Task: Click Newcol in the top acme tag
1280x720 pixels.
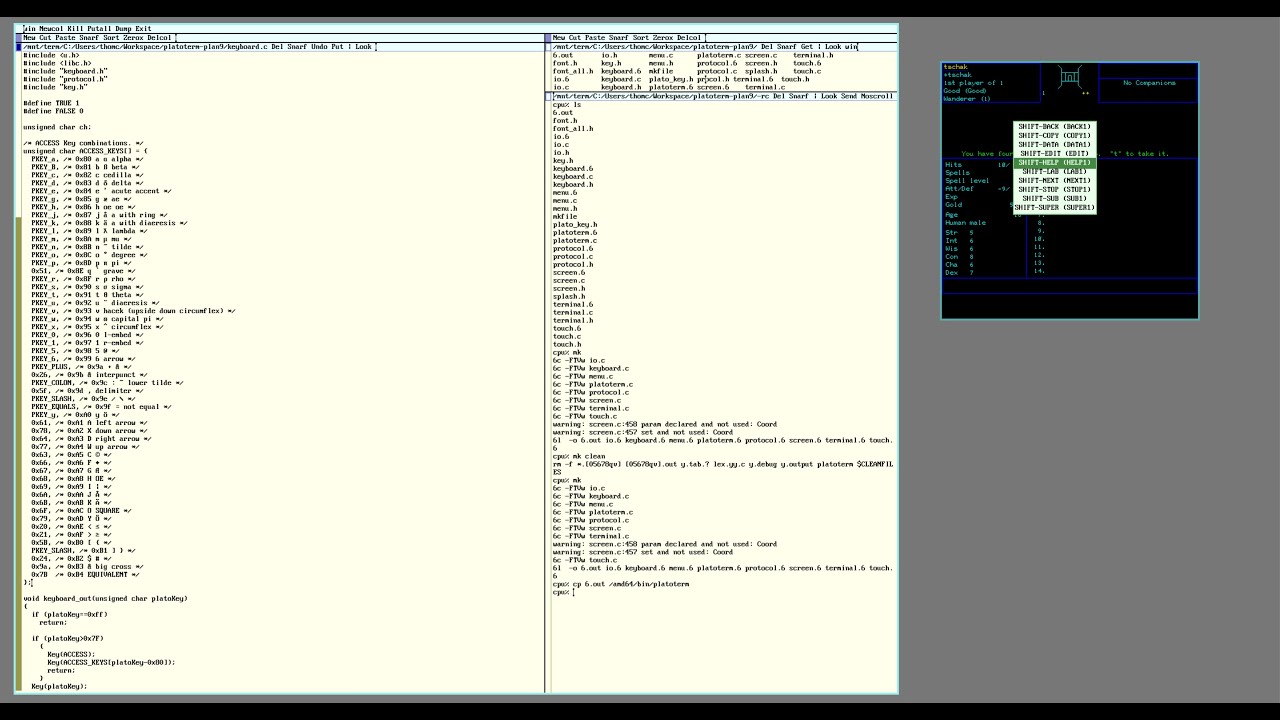Action: [51, 28]
